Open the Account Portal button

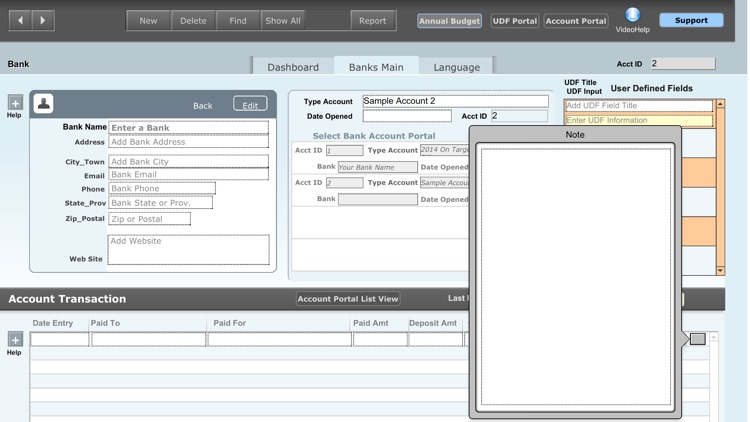(x=576, y=21)
